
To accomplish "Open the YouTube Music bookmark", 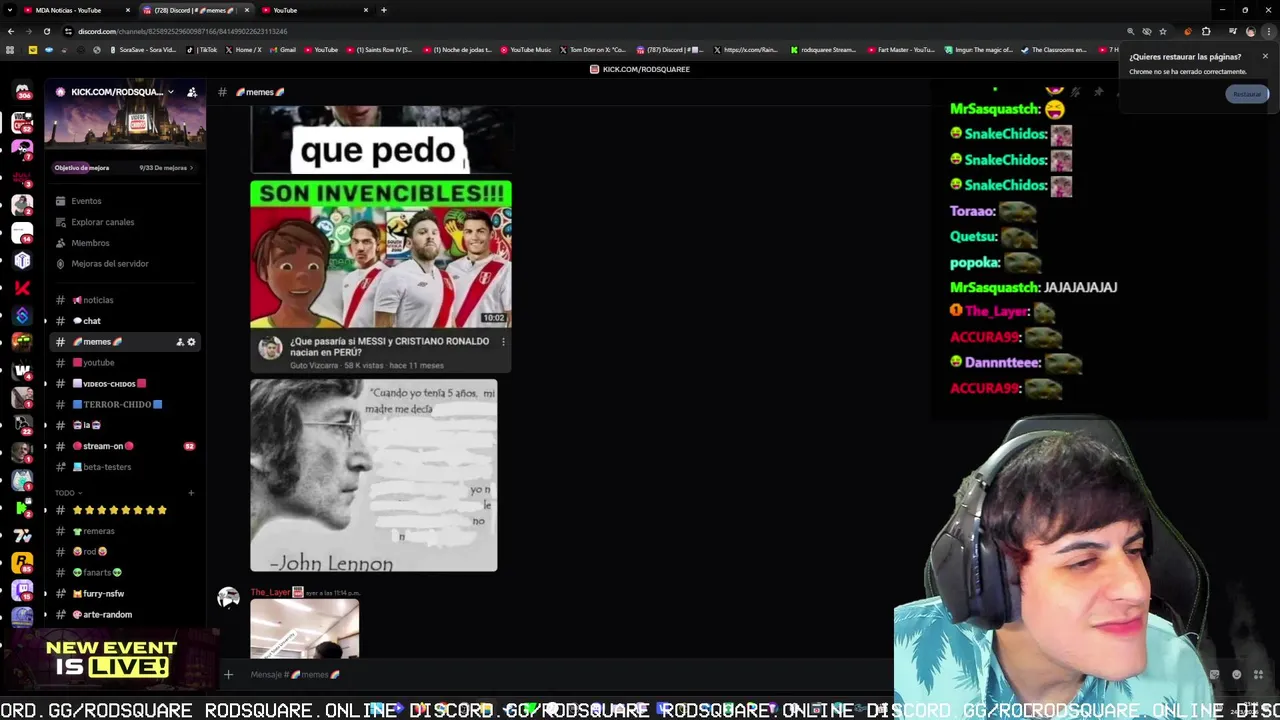I will [525, 50].
